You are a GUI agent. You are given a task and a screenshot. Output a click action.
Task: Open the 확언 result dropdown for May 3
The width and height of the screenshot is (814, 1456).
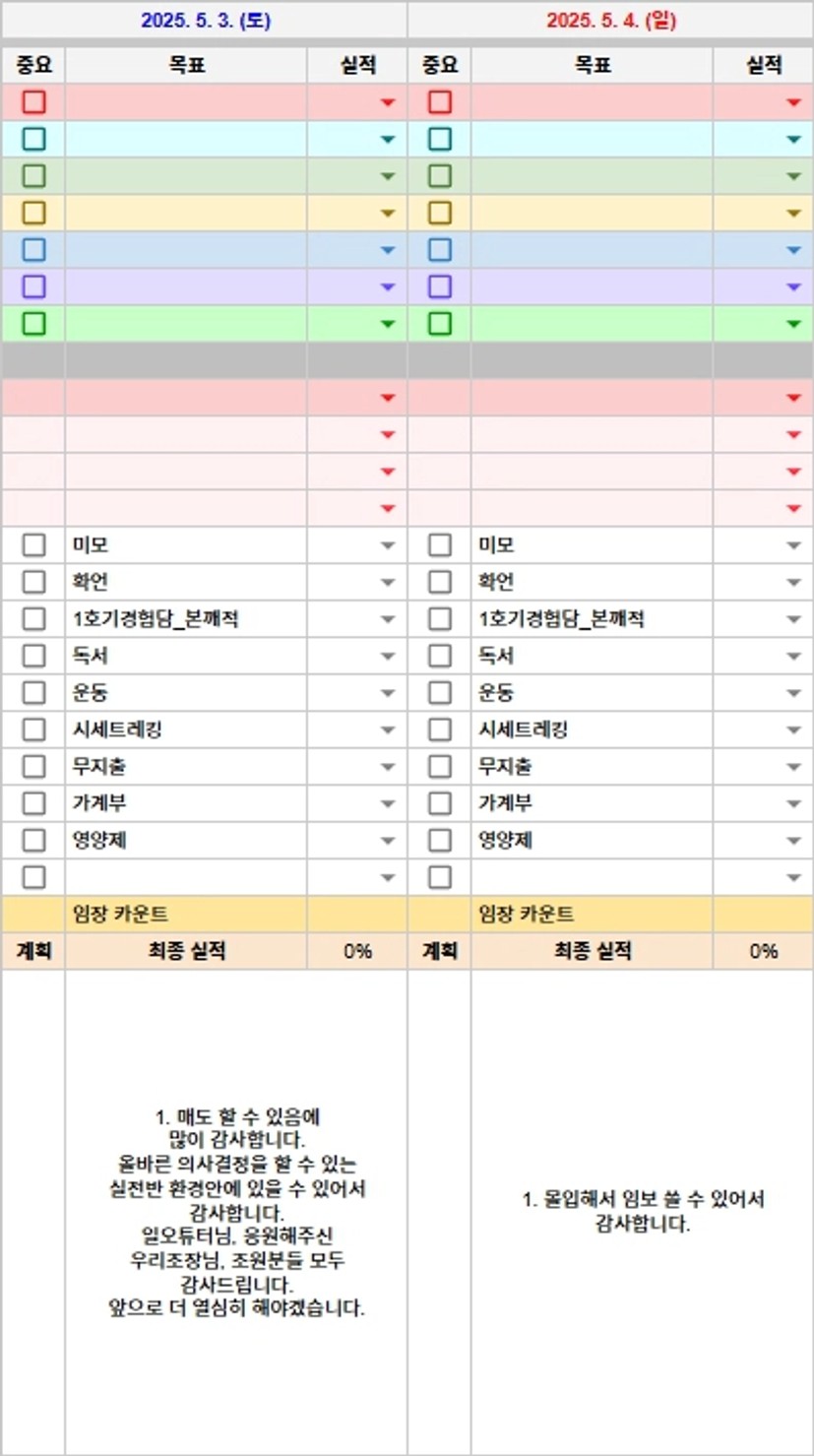(x=388, y=583)
